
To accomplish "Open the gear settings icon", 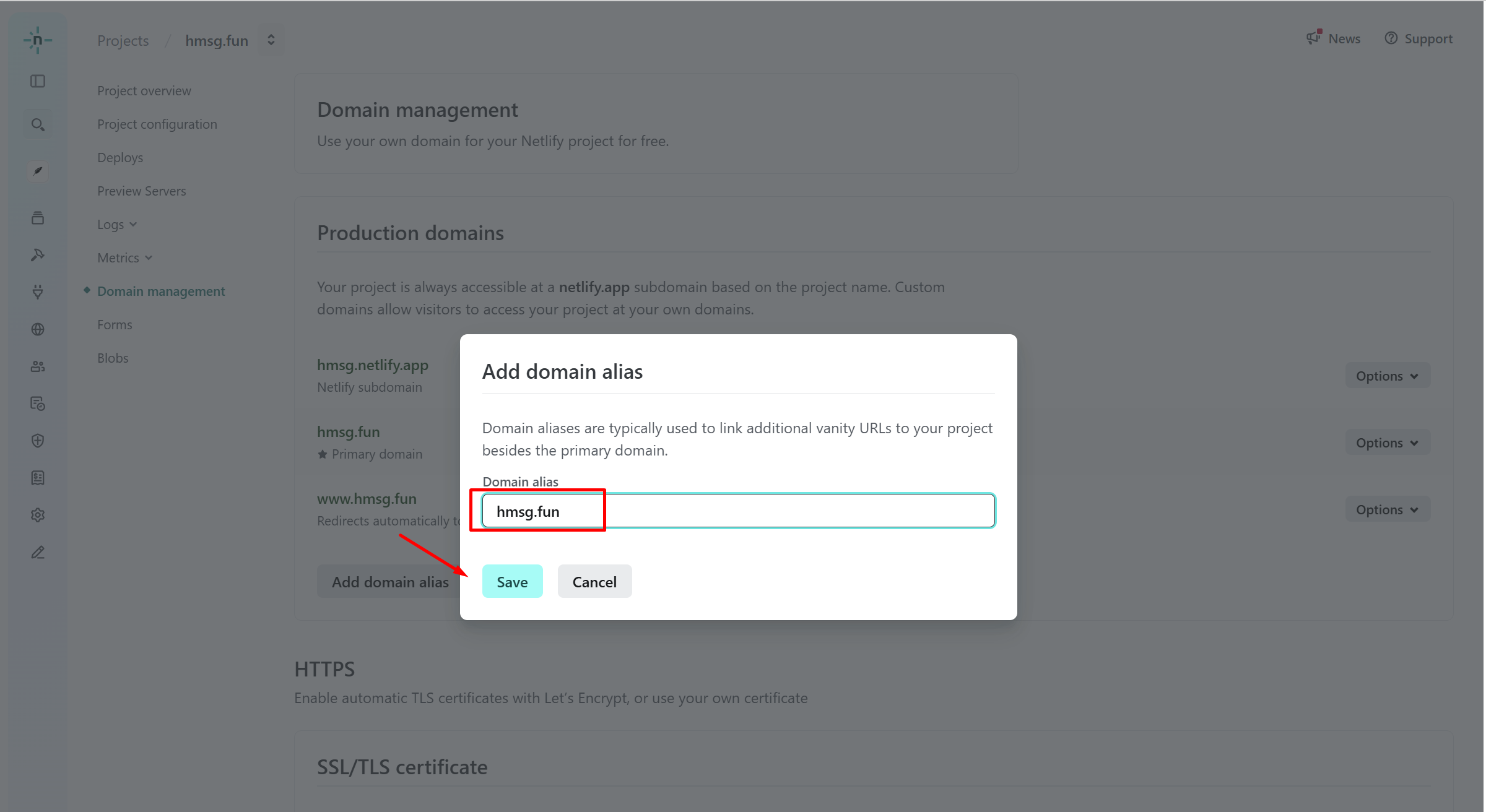I will click(38, 515).
